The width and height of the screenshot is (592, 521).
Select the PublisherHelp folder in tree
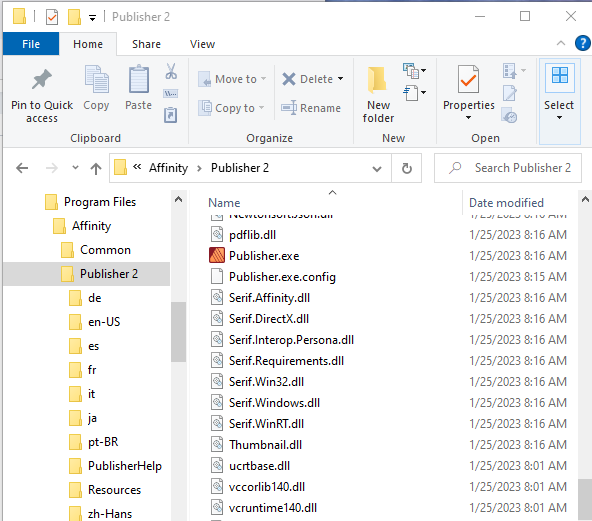coord(116,466)
